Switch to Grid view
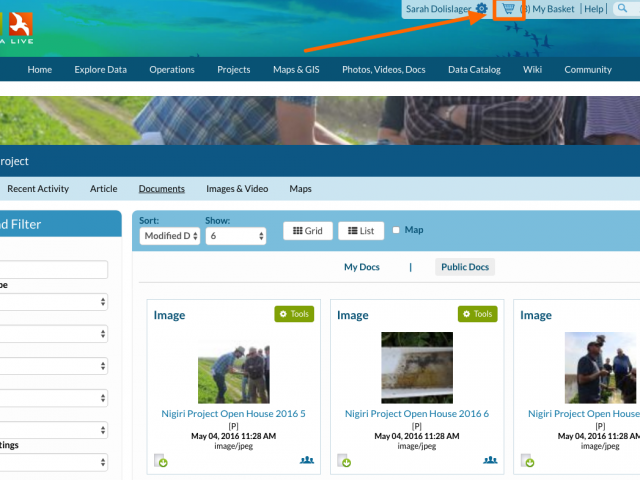640x480 pixels. (308, 231)
